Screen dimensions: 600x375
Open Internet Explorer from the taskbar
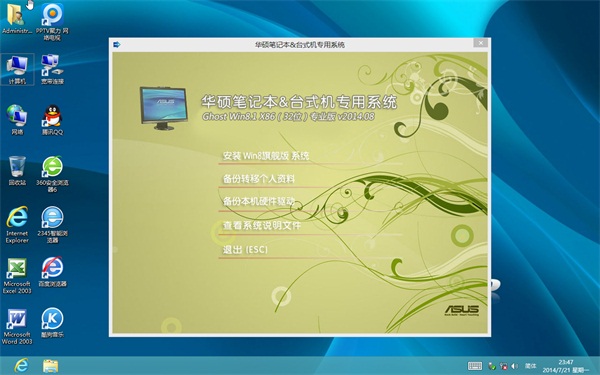coord(21,365)
